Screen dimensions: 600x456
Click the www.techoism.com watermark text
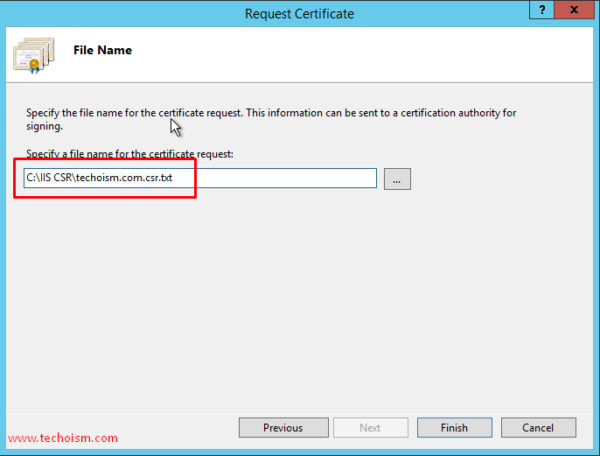[62, 438]
